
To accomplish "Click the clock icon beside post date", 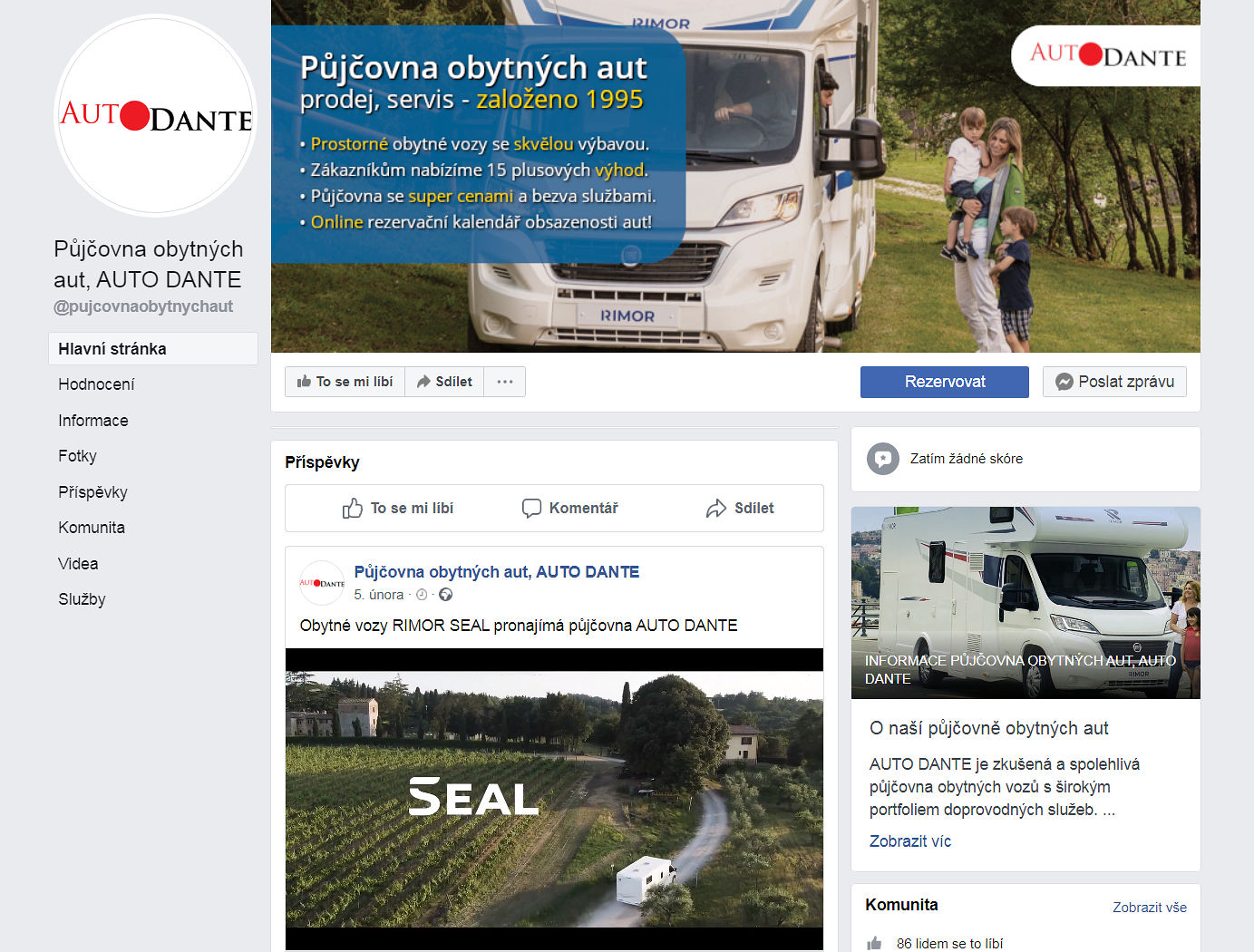I will click(422, 595).
